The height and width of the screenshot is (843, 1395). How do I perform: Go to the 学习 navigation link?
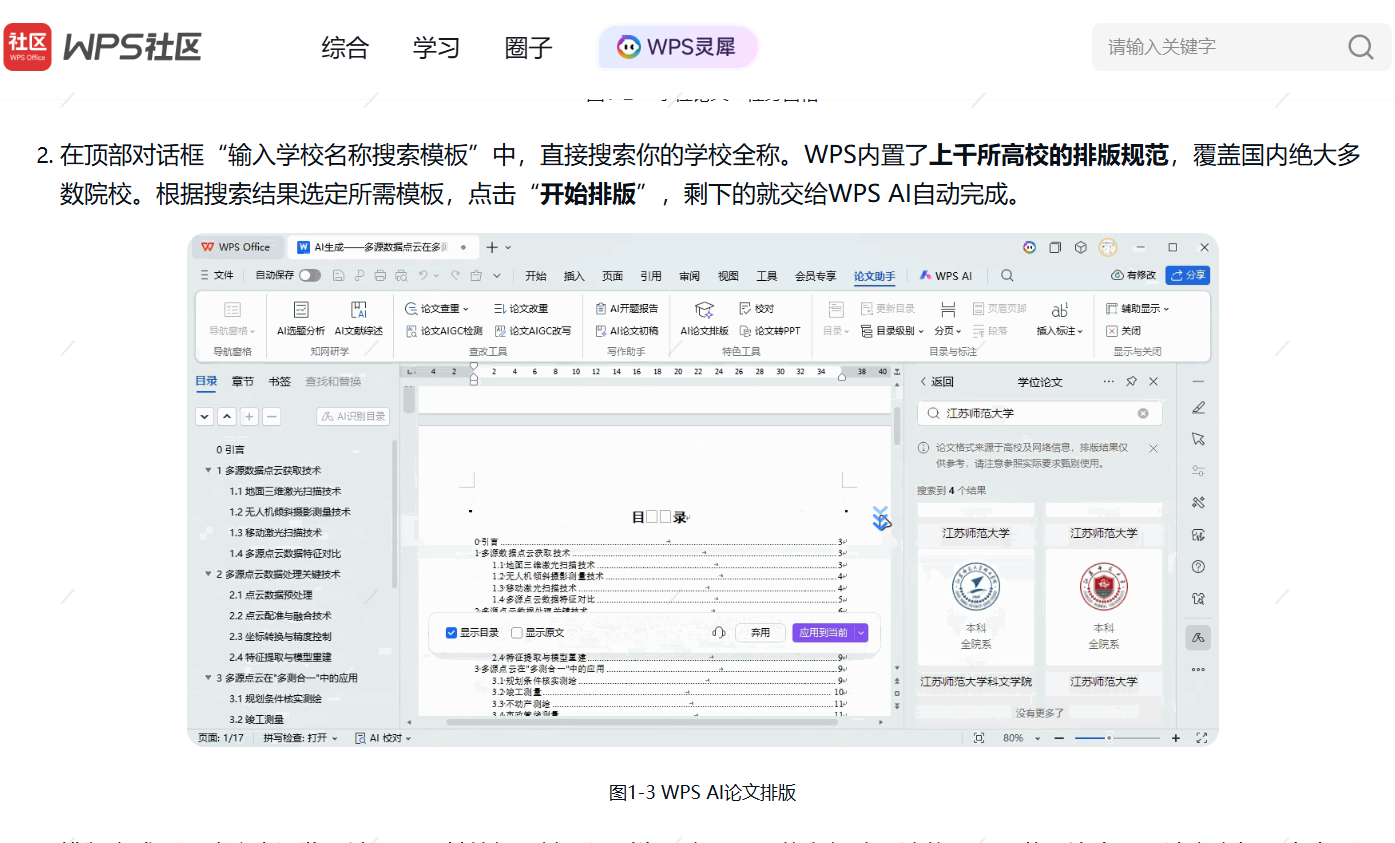(436, 47)
